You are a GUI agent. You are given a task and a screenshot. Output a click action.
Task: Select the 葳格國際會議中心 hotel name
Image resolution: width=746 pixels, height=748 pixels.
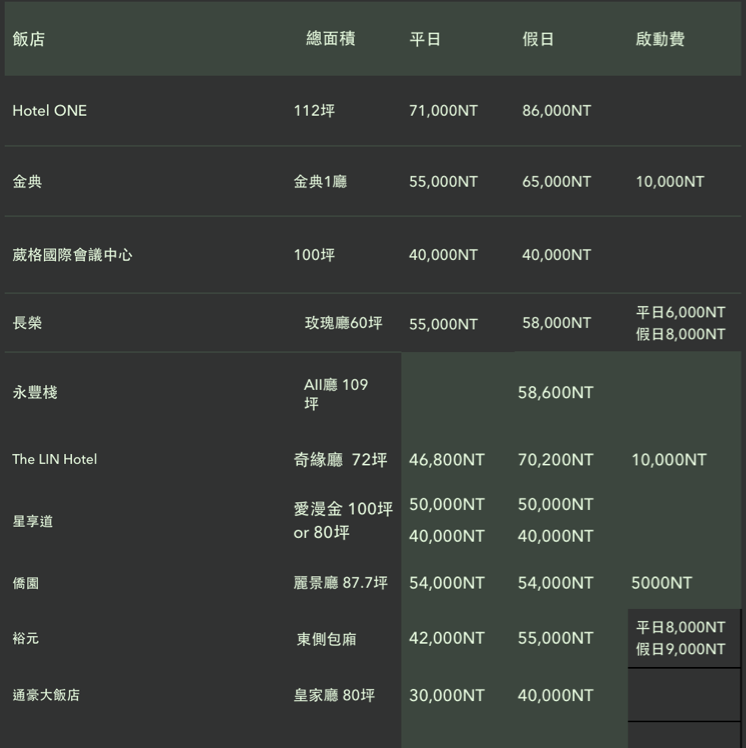coord(72,255)
